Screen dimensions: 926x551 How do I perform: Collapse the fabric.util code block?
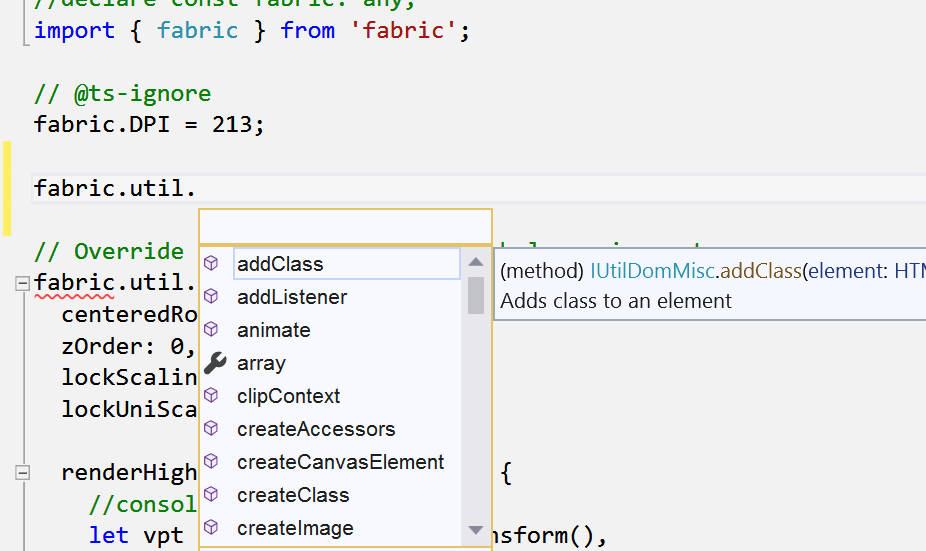point(22,283)
